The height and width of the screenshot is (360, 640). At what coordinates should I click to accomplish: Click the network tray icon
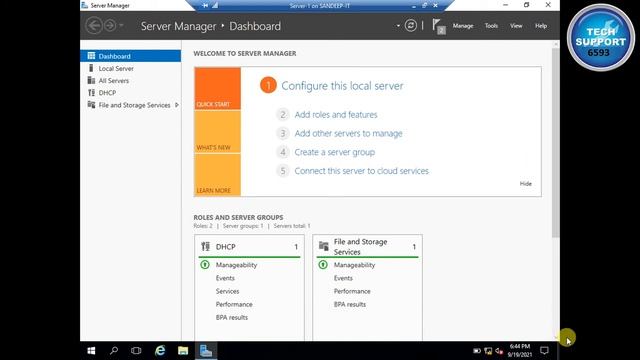488,351
